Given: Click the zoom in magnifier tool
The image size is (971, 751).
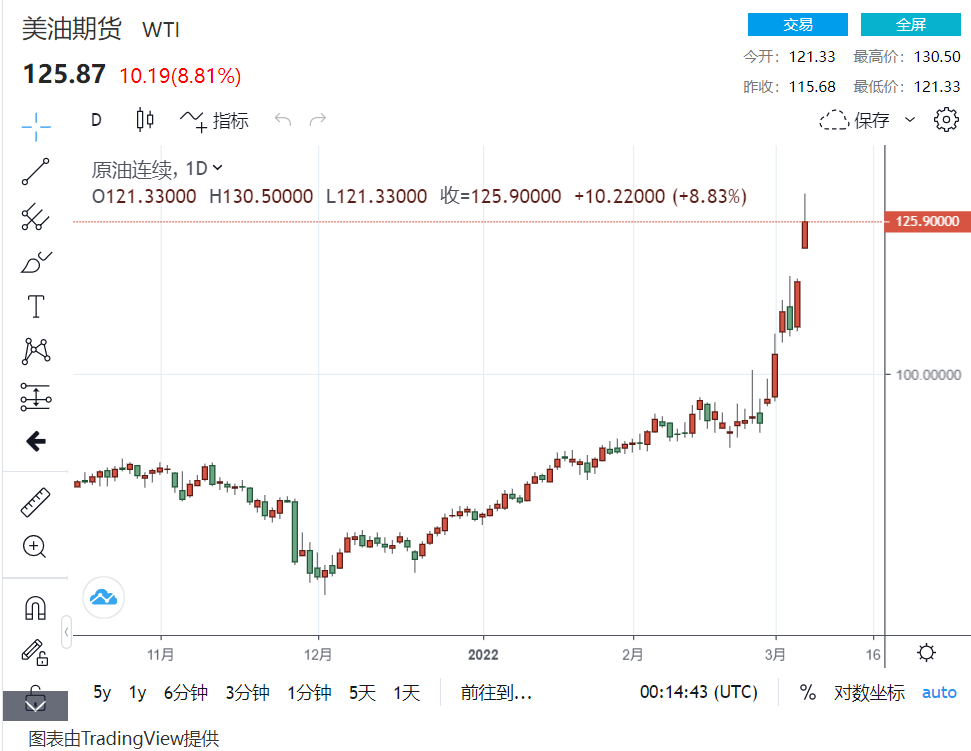Looking at the screenshot, I should pos(36,546).
